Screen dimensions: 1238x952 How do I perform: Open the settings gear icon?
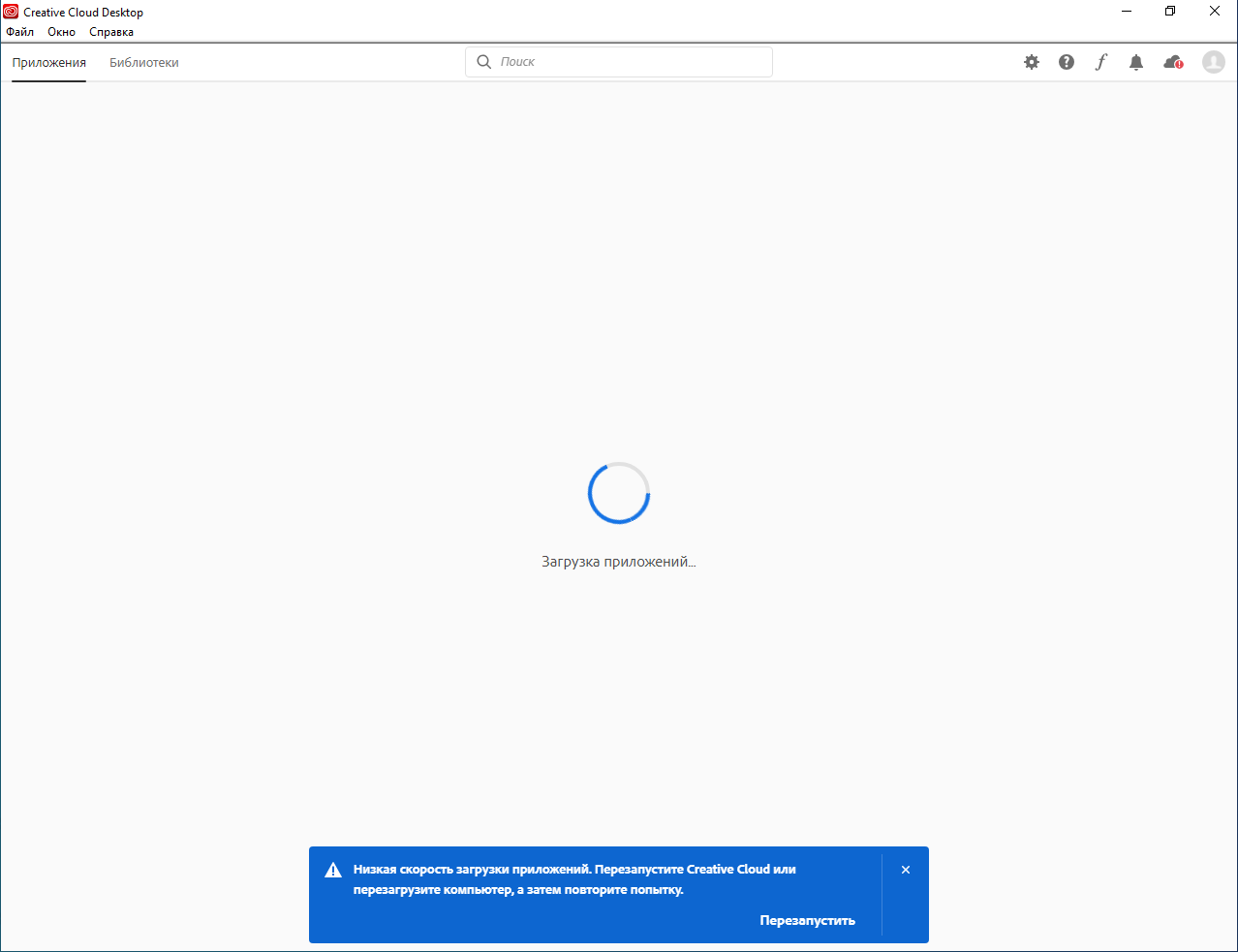[x=1032, y=62]
